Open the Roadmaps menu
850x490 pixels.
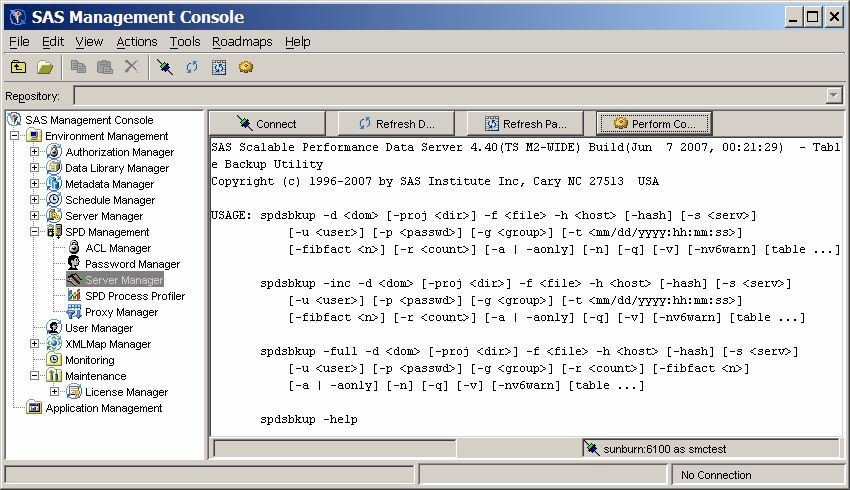coord(242,42)
